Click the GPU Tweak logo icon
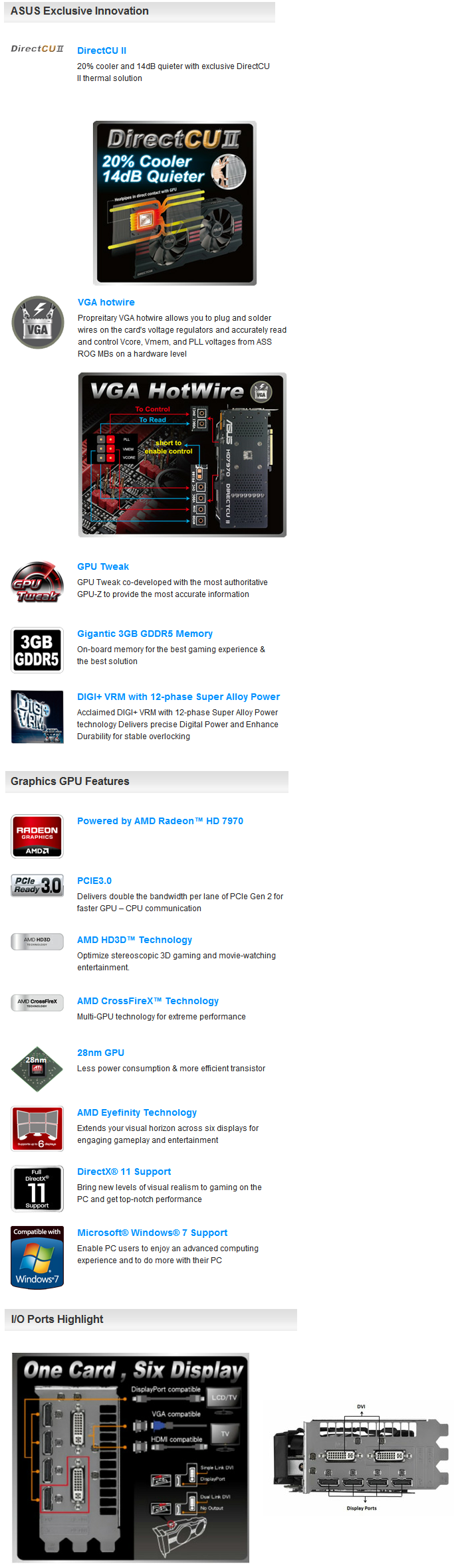This screenshot has width=454, height=1568. pos(37,582)
